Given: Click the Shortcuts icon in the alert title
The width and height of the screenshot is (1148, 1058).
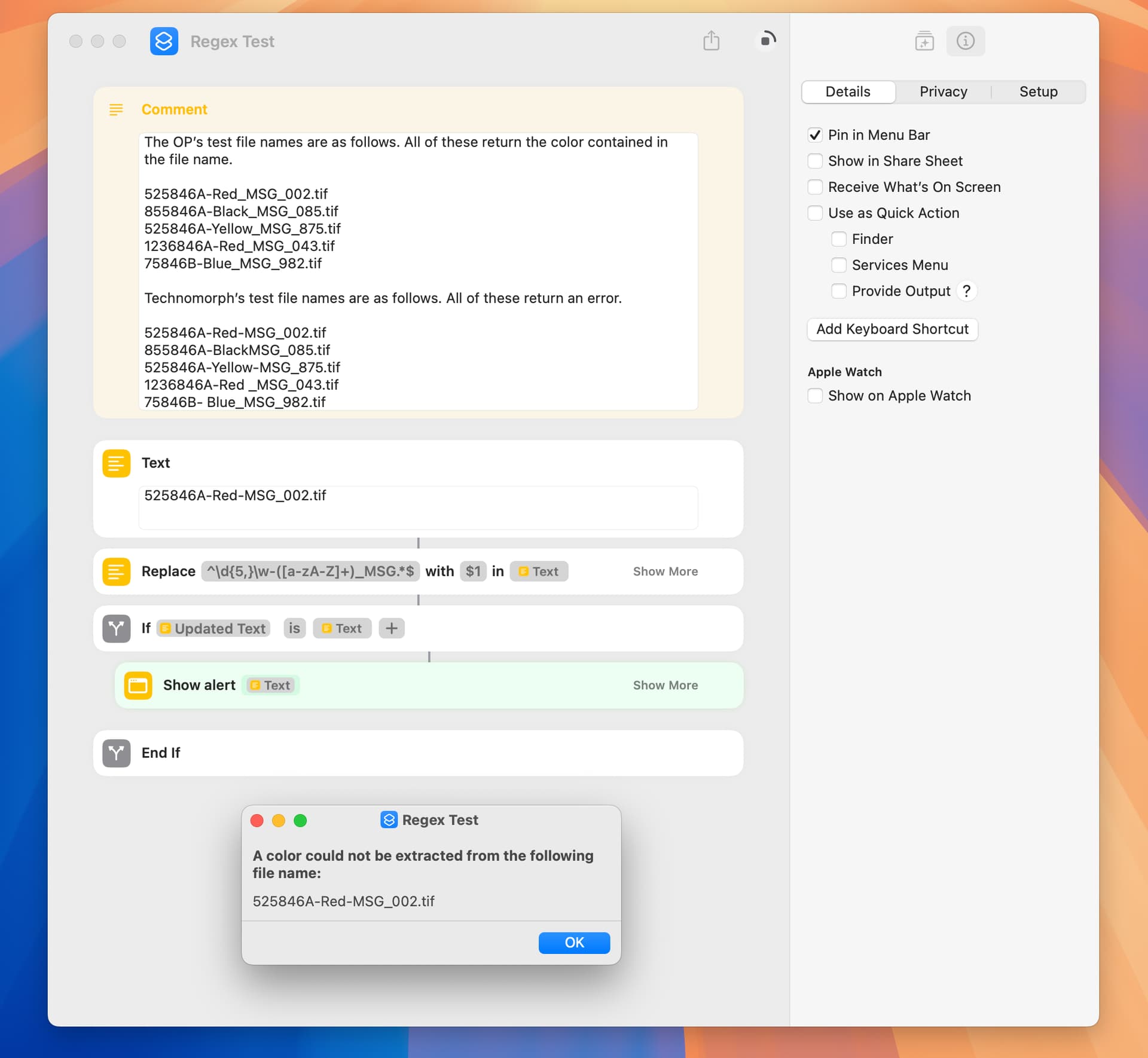Looking at the screenshot, I should (x=389, y=820).
